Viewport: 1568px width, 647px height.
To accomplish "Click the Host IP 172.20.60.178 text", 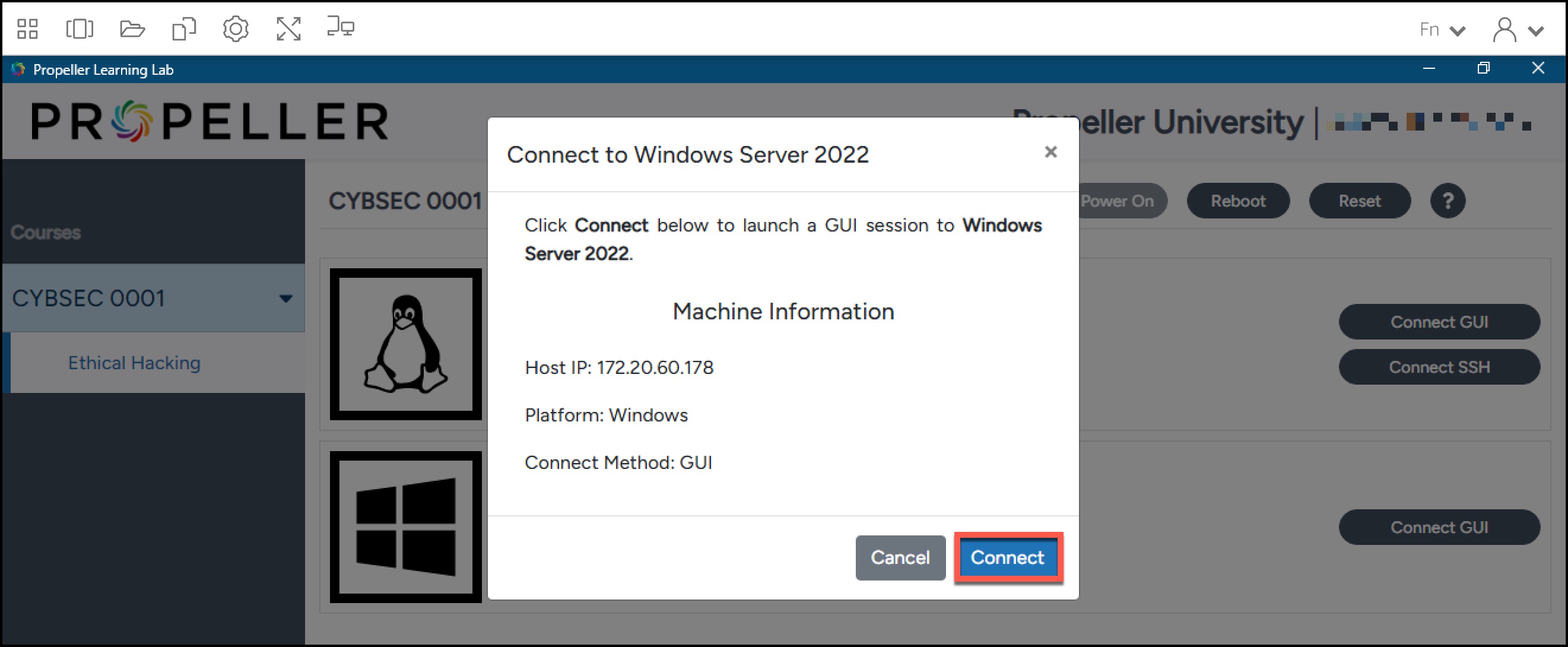I will tap(619, 367).
